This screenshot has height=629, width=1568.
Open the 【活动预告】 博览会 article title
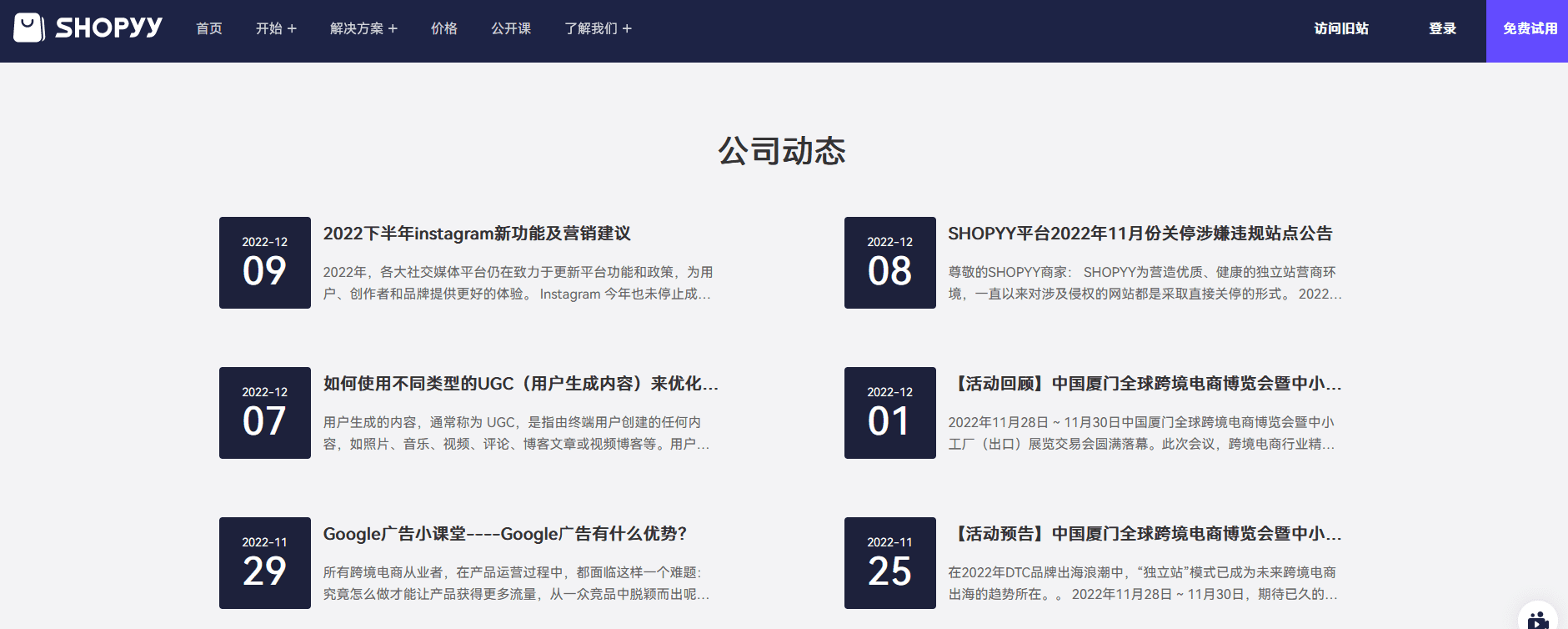(1145, 534)
